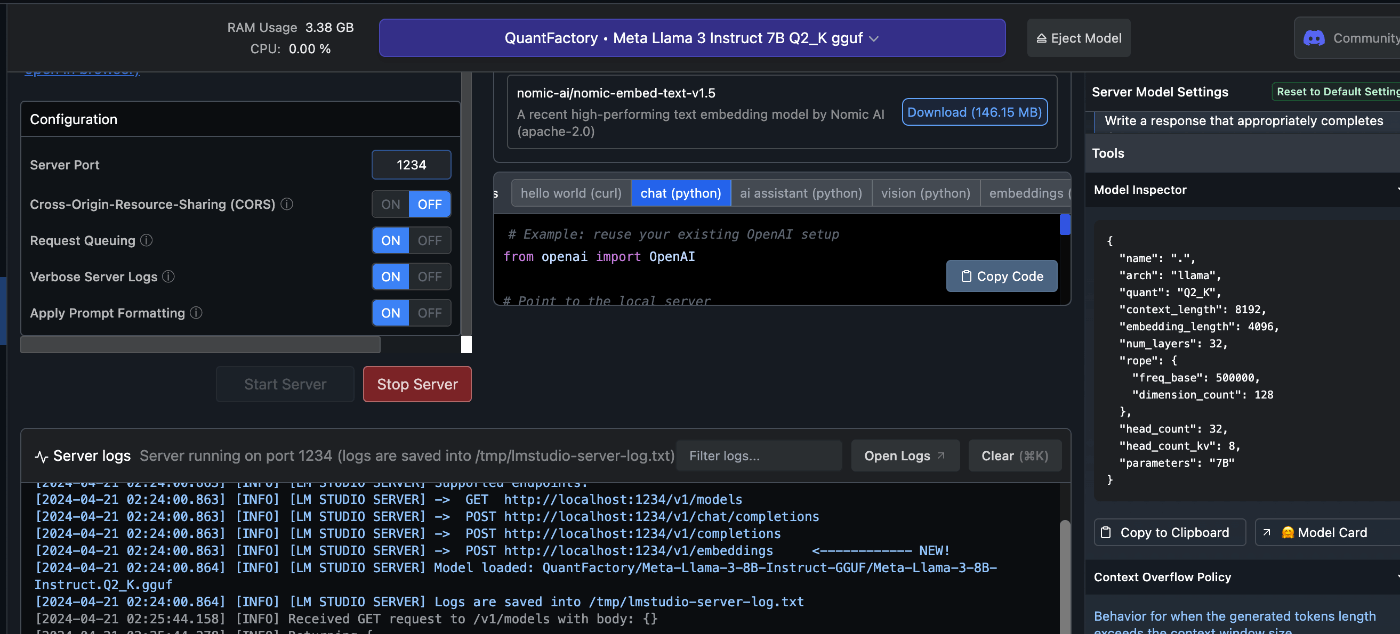Open the embeddings example tab
Viewport: 1400px width, 634px height.
click(1026, 193)
